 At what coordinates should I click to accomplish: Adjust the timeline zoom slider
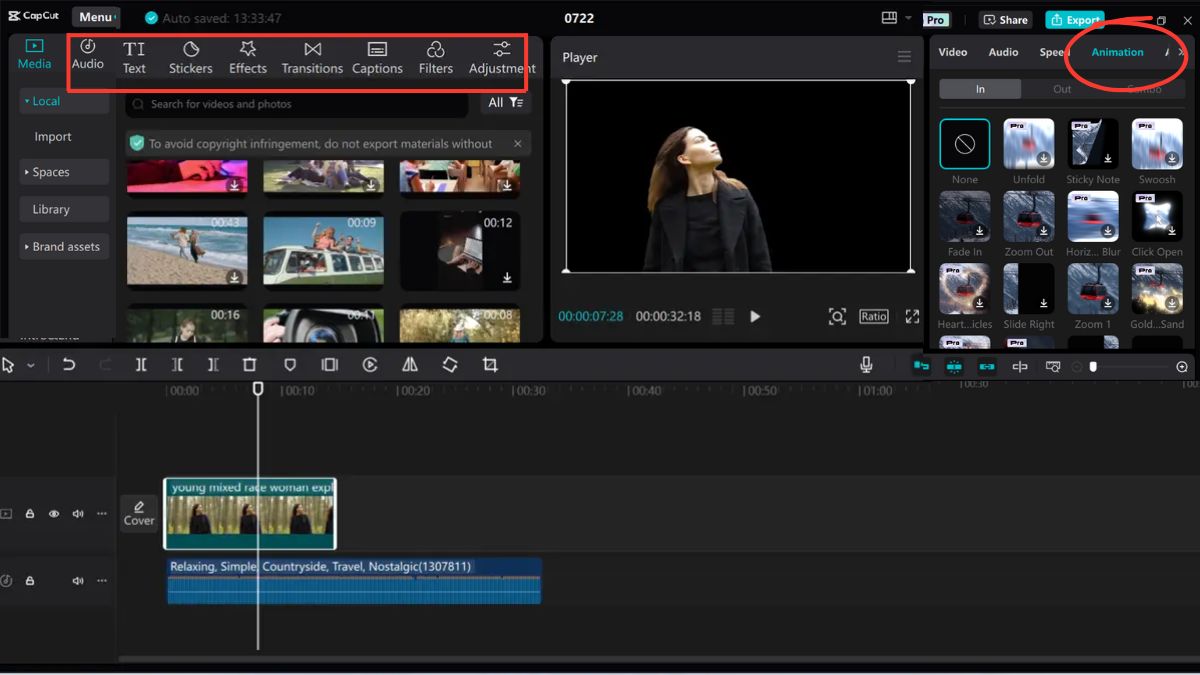(1093, 367)
